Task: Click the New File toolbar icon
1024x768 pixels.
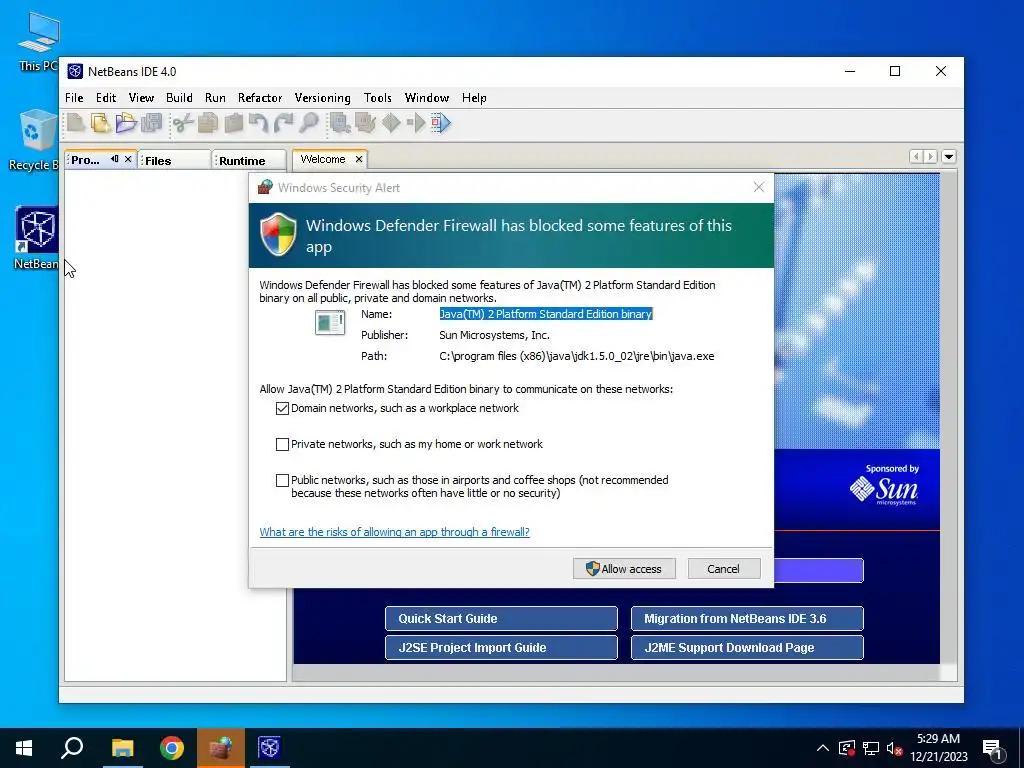Action: click(75, 123)
